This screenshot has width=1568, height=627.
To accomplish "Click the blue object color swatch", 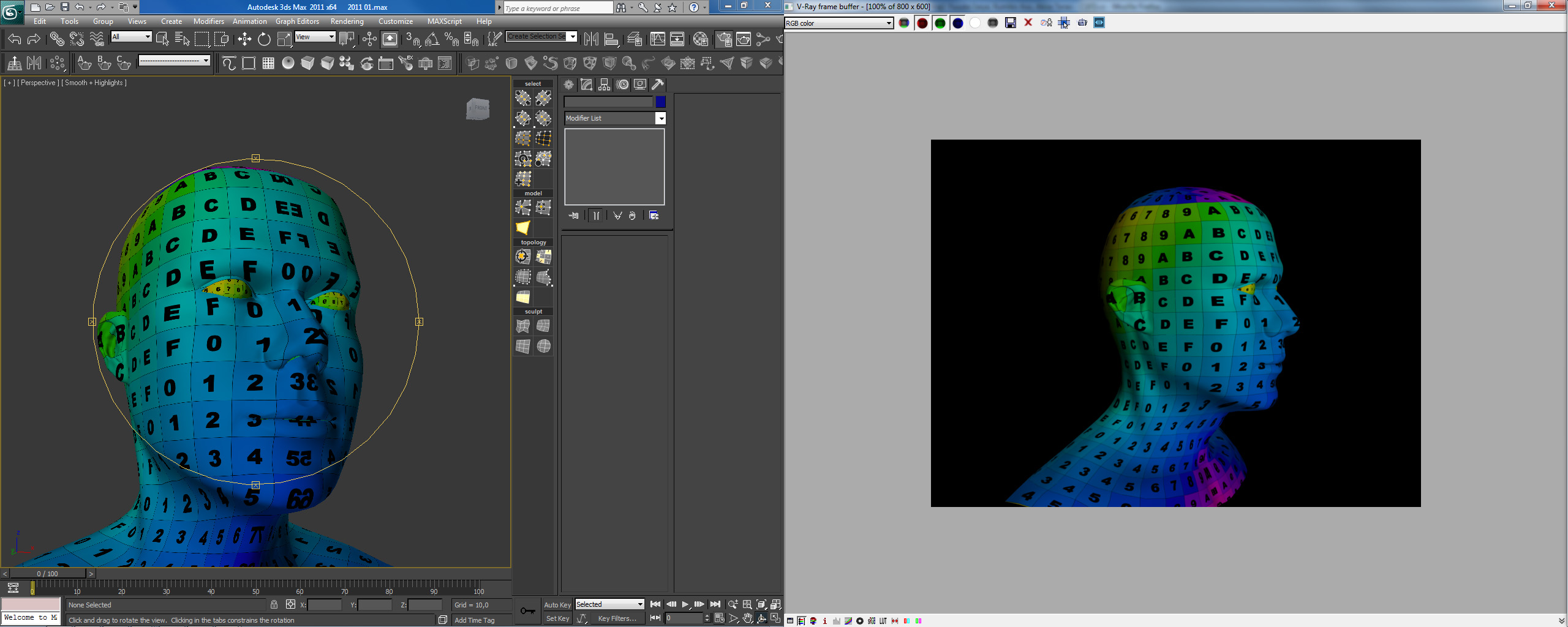I will (660, 102).
